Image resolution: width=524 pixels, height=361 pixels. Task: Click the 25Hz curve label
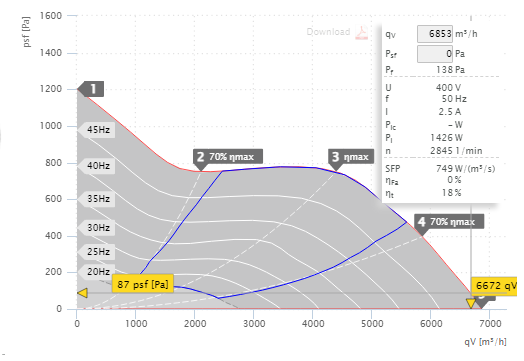tap(97, 252)
